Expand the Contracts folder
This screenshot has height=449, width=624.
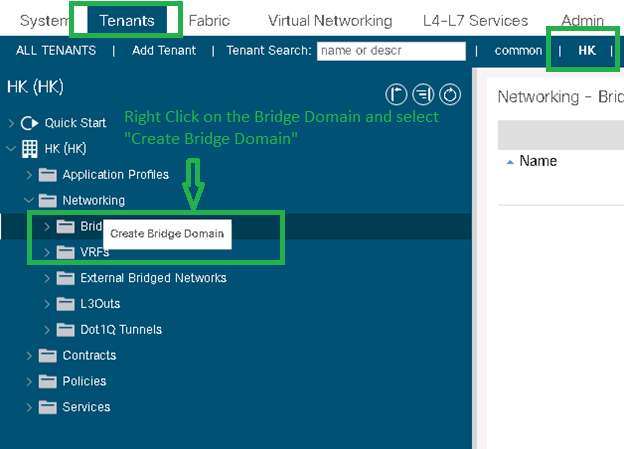click(29, 356)
